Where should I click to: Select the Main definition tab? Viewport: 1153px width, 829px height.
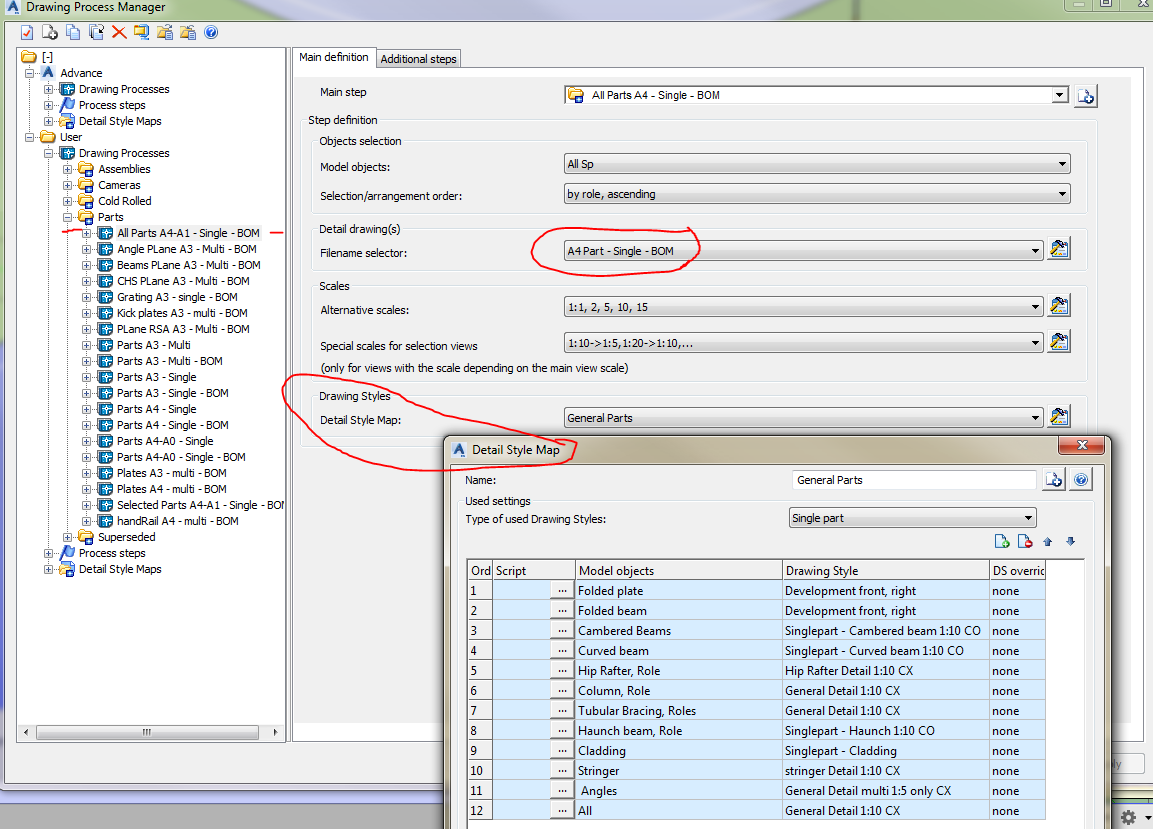333,57
